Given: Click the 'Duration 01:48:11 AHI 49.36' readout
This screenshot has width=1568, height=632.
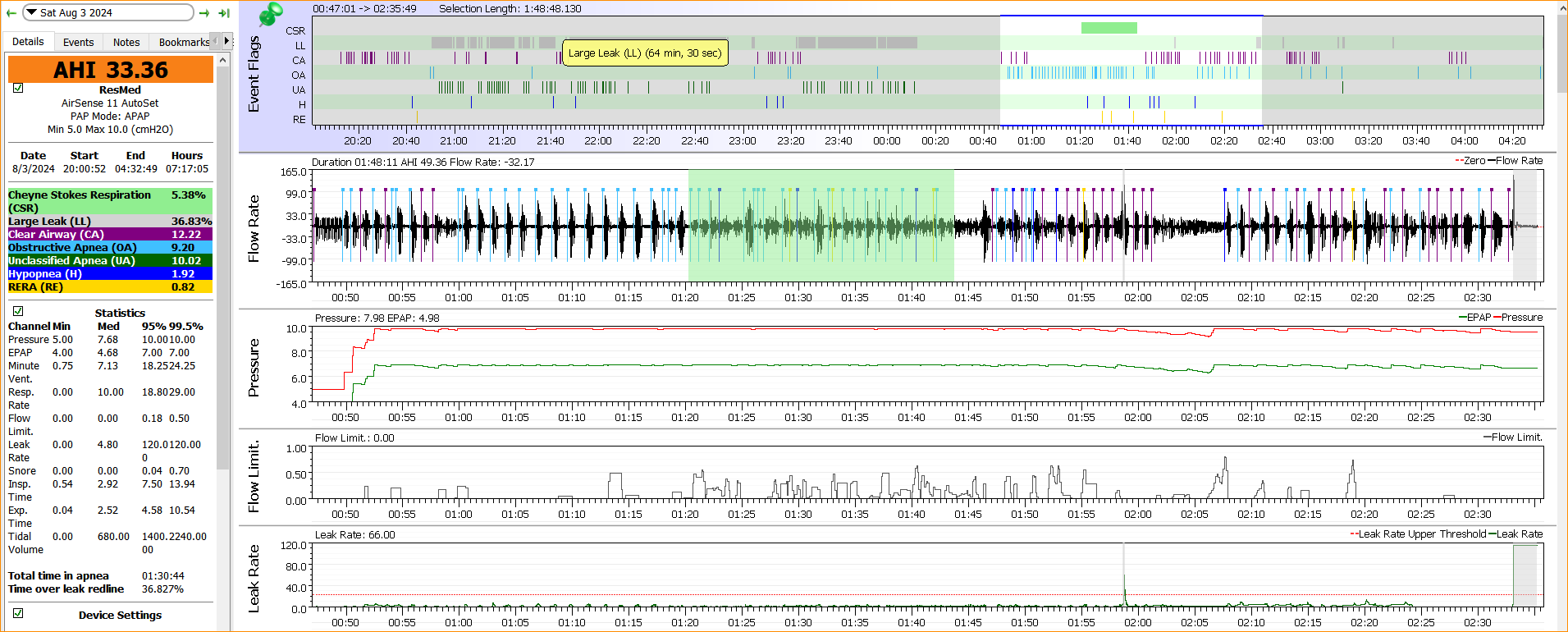Looking at the screenshot, I should click(x=379, y=162).
